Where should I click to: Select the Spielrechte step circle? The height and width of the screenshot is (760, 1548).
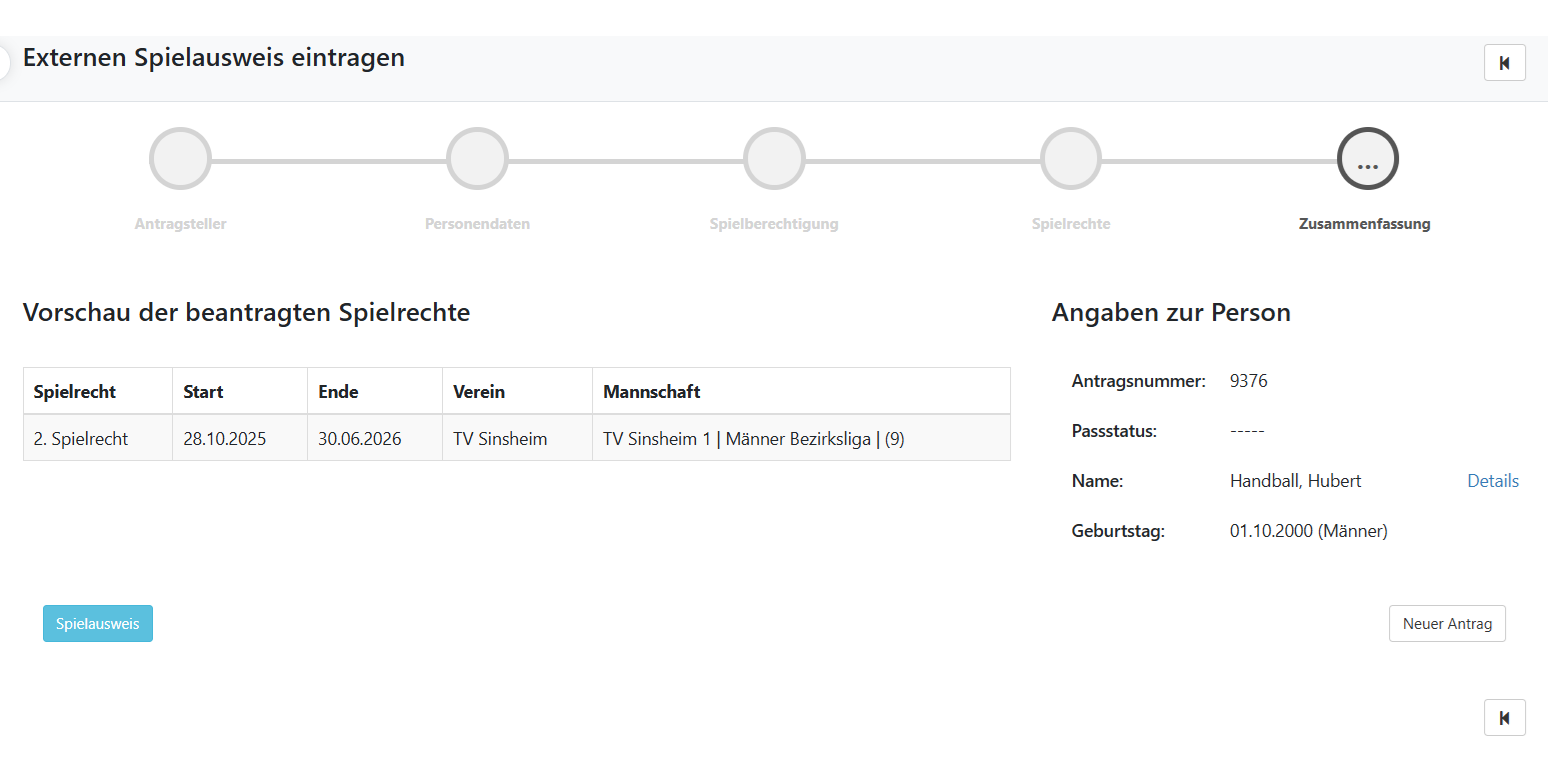click(x=1071, y=159)
